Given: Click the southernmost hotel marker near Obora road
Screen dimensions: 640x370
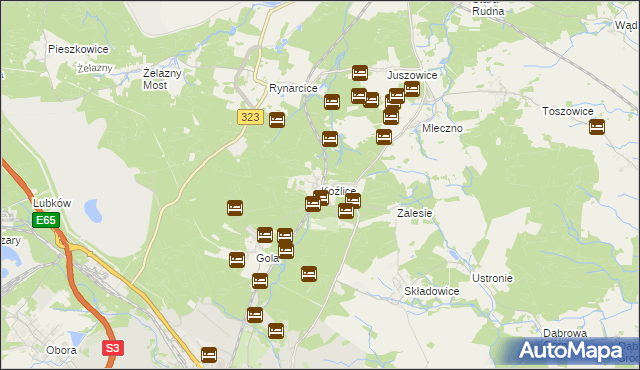Looking at the screenshot, I should point(209,355).
